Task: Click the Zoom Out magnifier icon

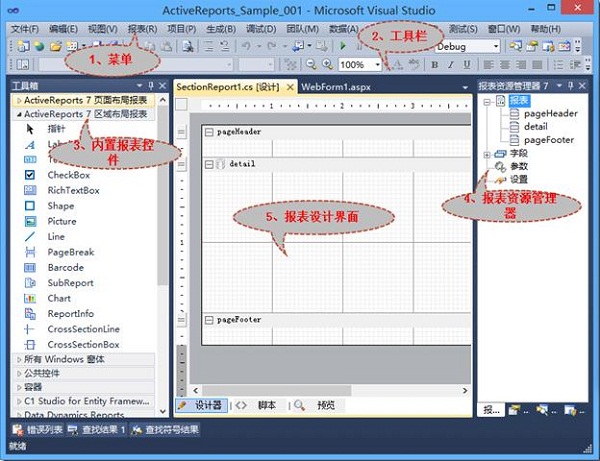Action: click(x=311, y=64)
